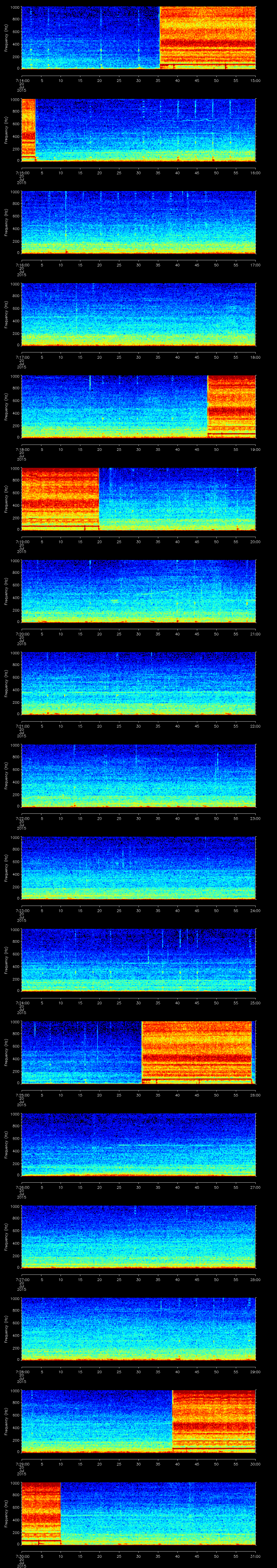Image resolution: width=277 pixels, height=1568 pixels.
Task: Select the spectrogram panel starting at 7:19:00
Action: (138, 499)
